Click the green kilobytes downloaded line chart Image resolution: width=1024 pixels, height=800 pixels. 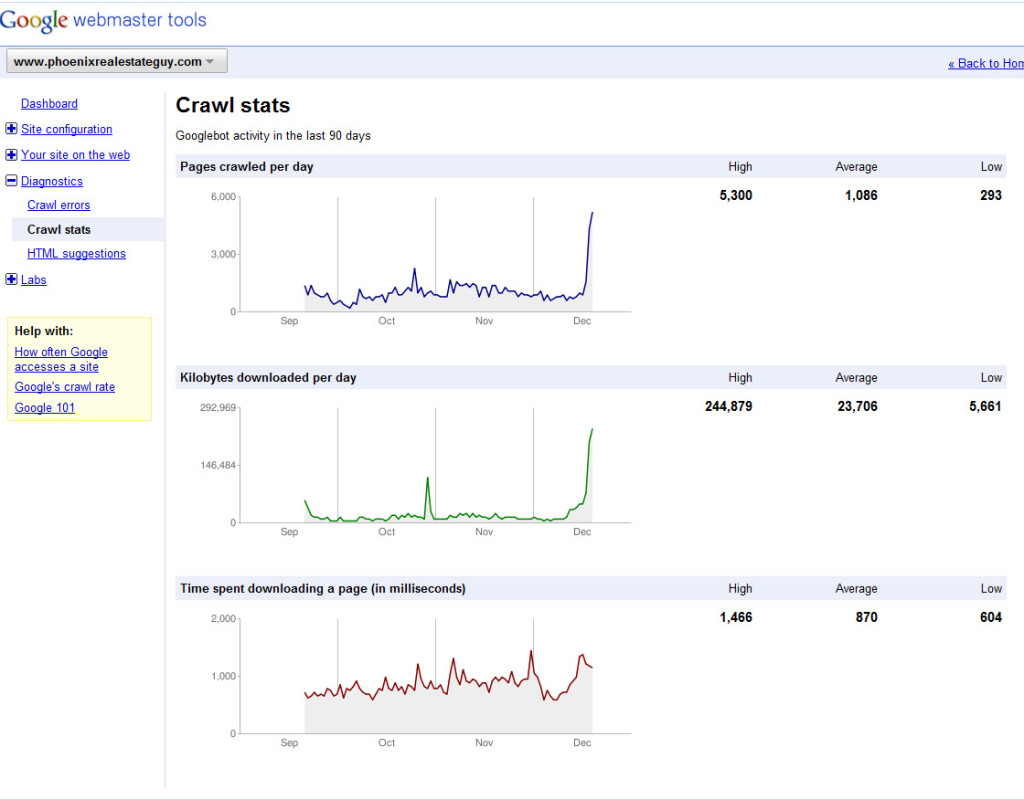[x=436, y=466]
